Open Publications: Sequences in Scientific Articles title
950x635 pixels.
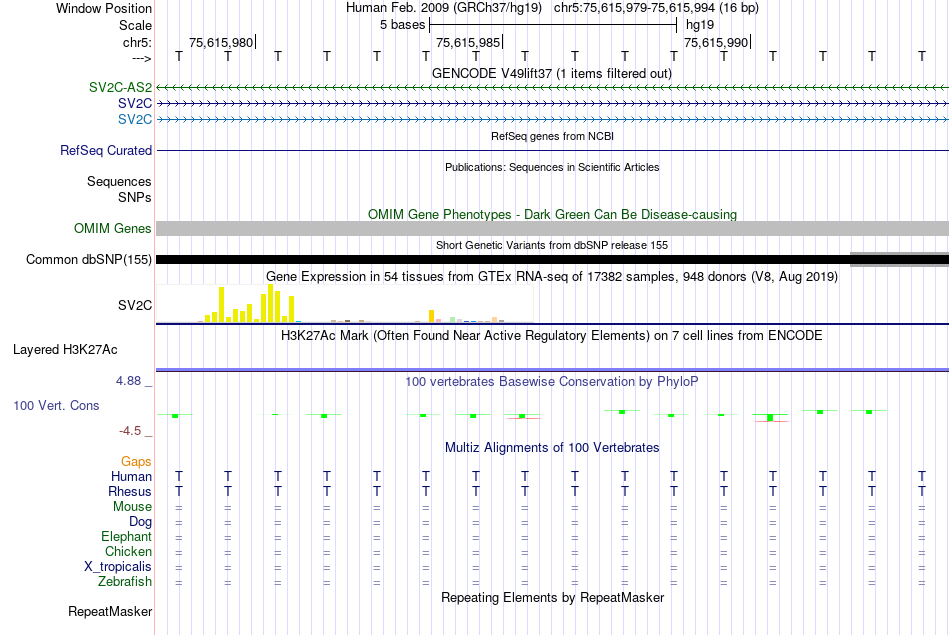coord(552,167)
